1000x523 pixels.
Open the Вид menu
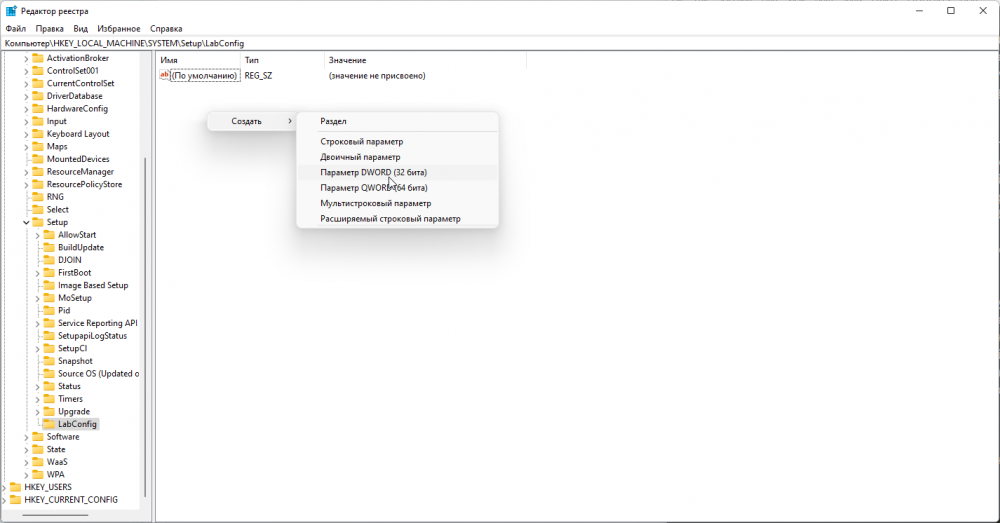pos(80,29)
